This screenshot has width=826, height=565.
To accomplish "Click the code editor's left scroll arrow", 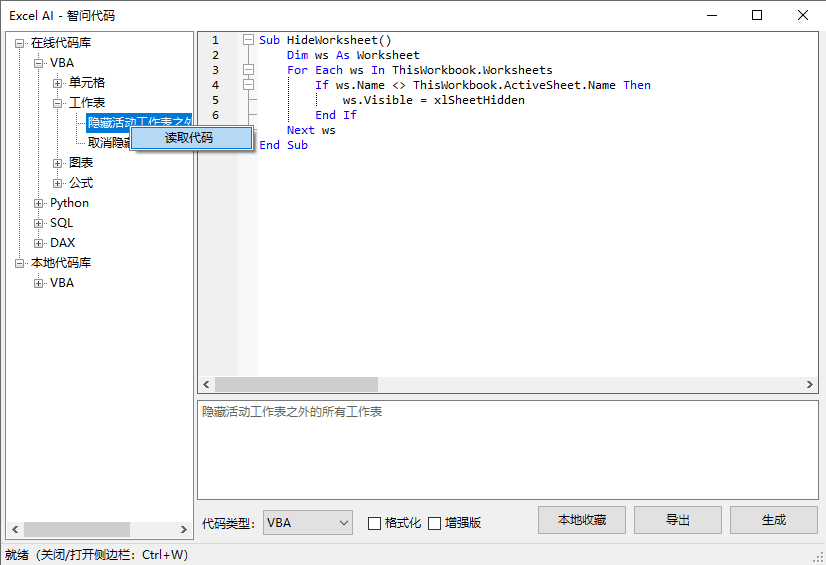I will [206, 384].
